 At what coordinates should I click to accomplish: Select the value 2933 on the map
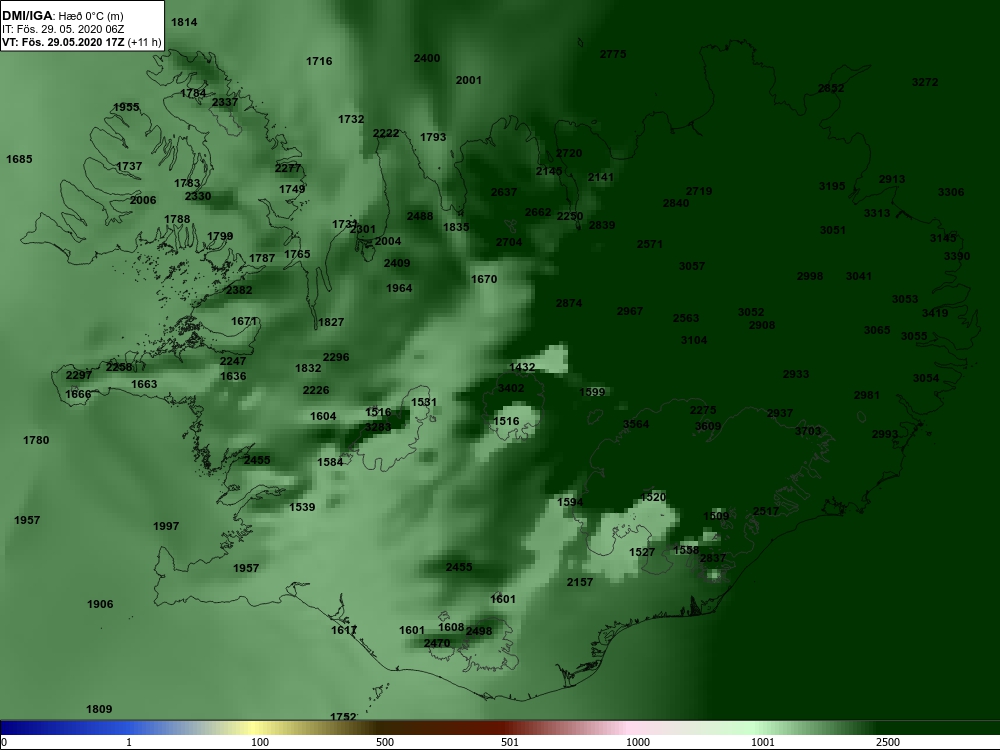tap(796, 374)
